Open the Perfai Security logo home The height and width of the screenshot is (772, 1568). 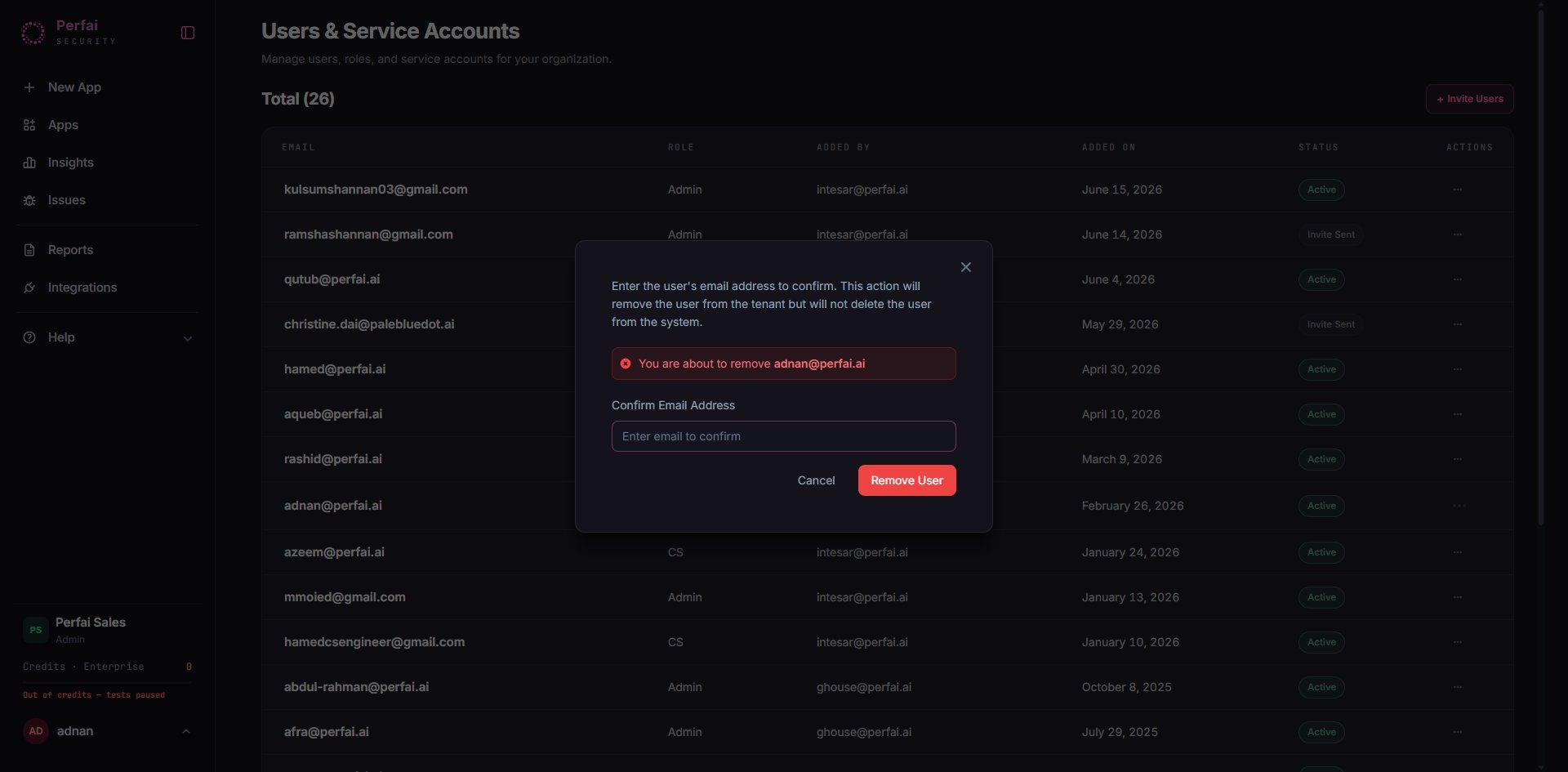[x=69, y=33]
